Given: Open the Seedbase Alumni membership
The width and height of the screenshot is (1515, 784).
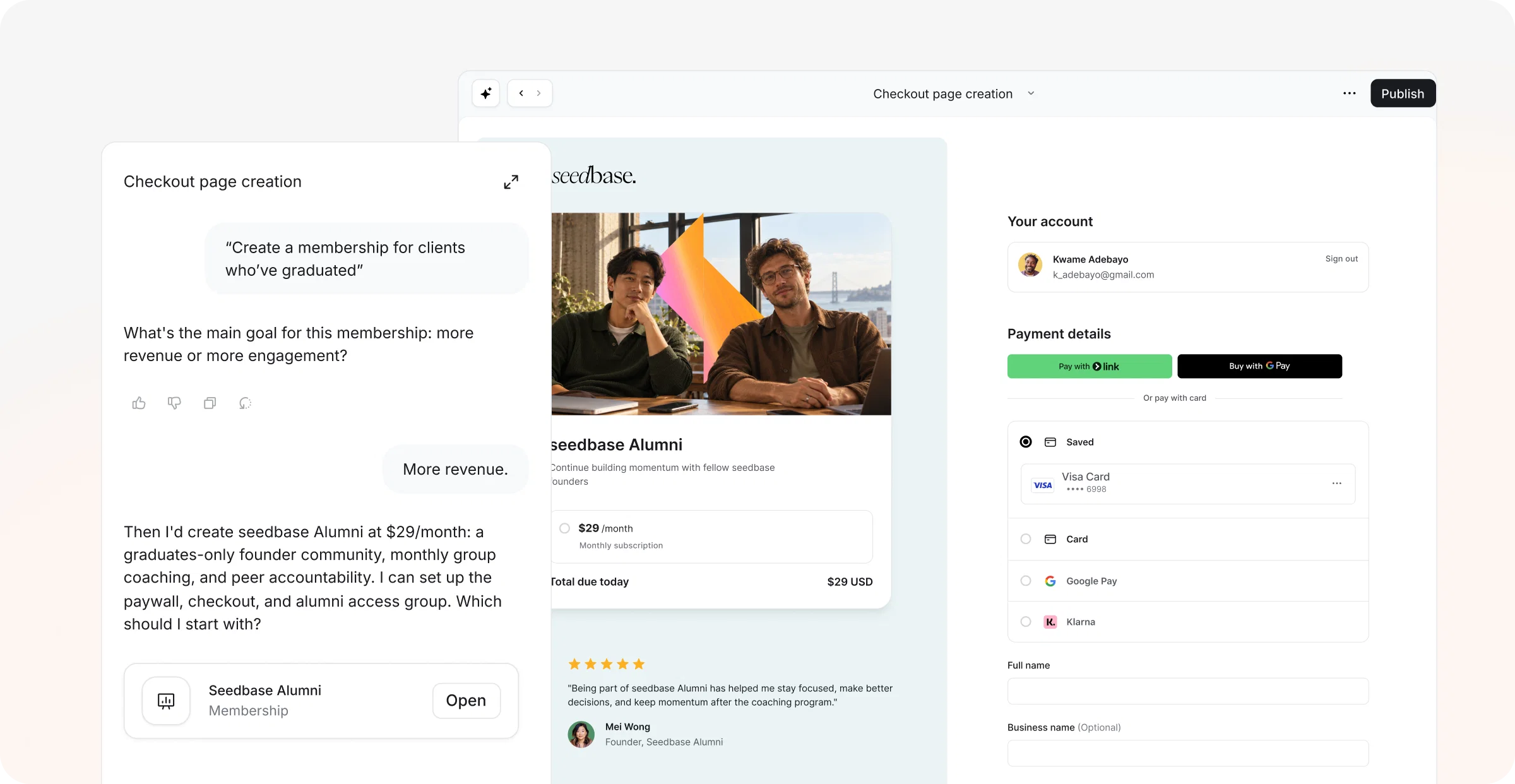Looking at the screenshot, I should [x=466, y=701].
